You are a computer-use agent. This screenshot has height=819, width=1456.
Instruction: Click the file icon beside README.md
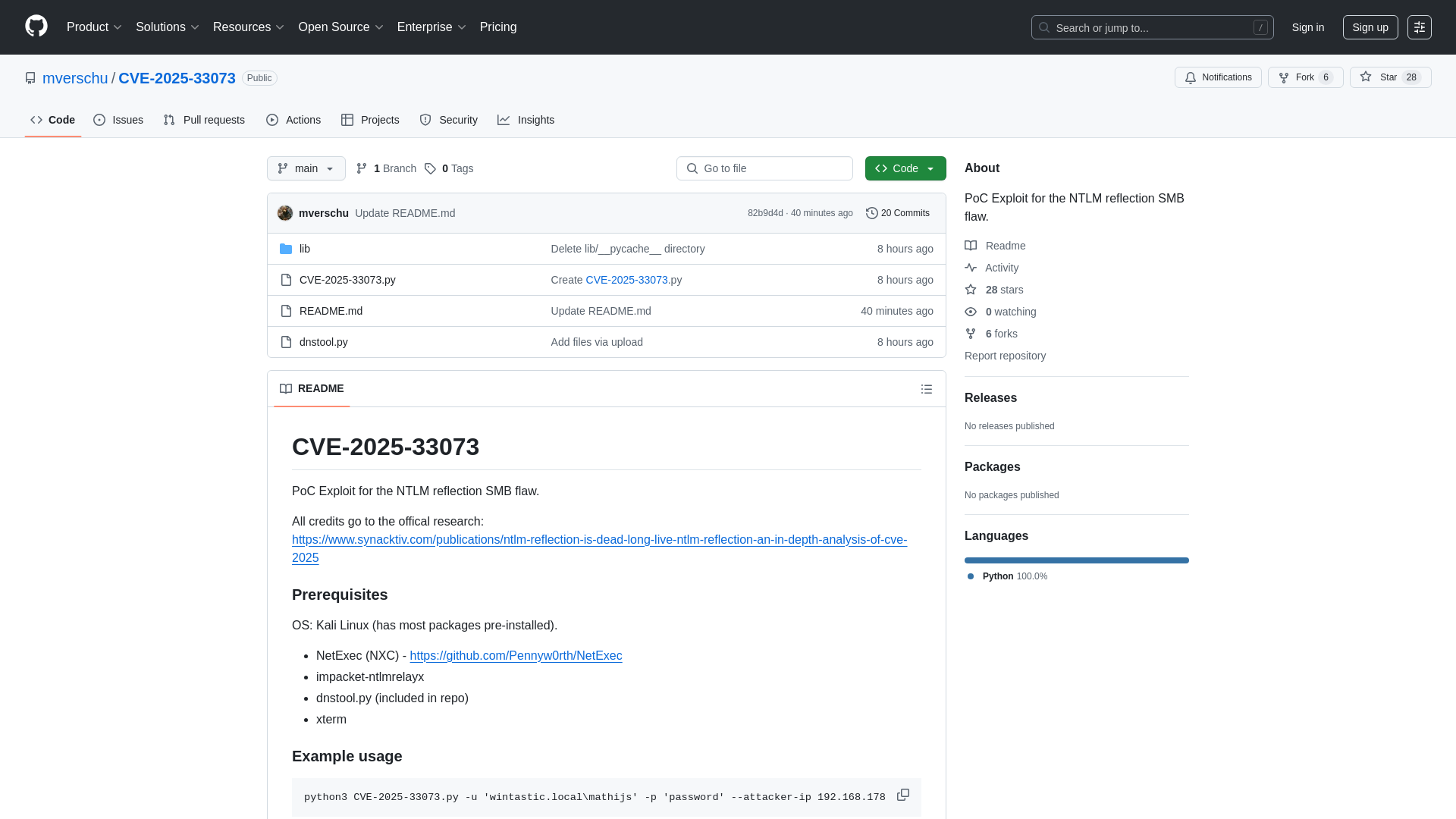286,311
